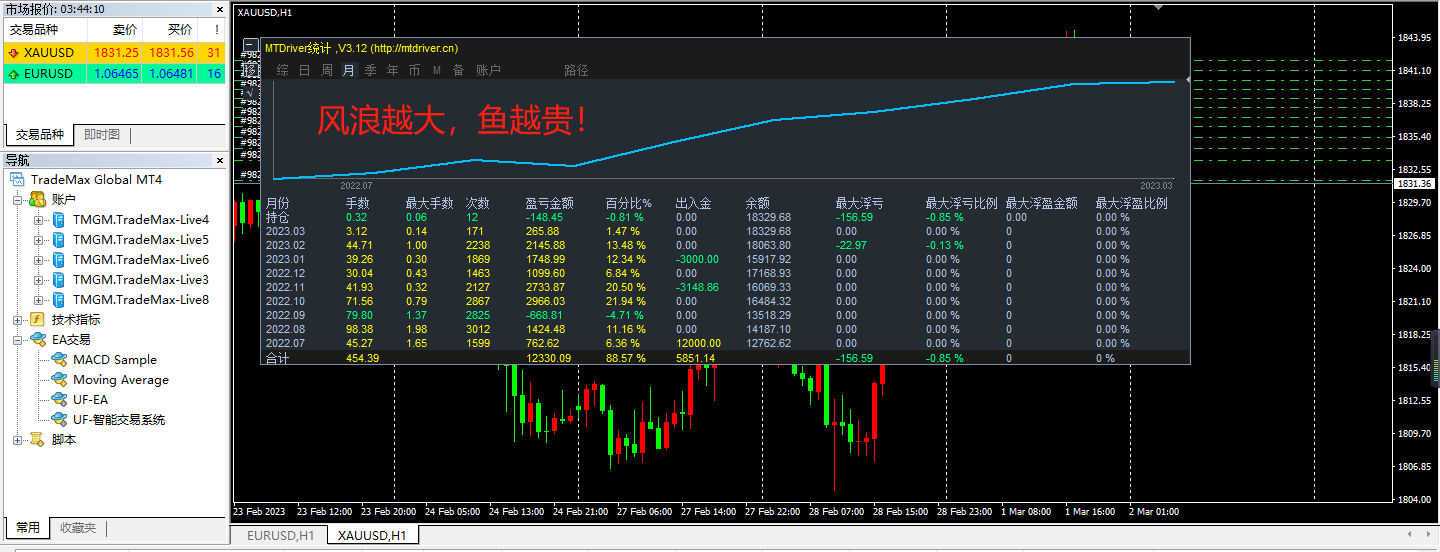
Task: Open the 收藏夹 favorites tab
Action: coord(78,528)
